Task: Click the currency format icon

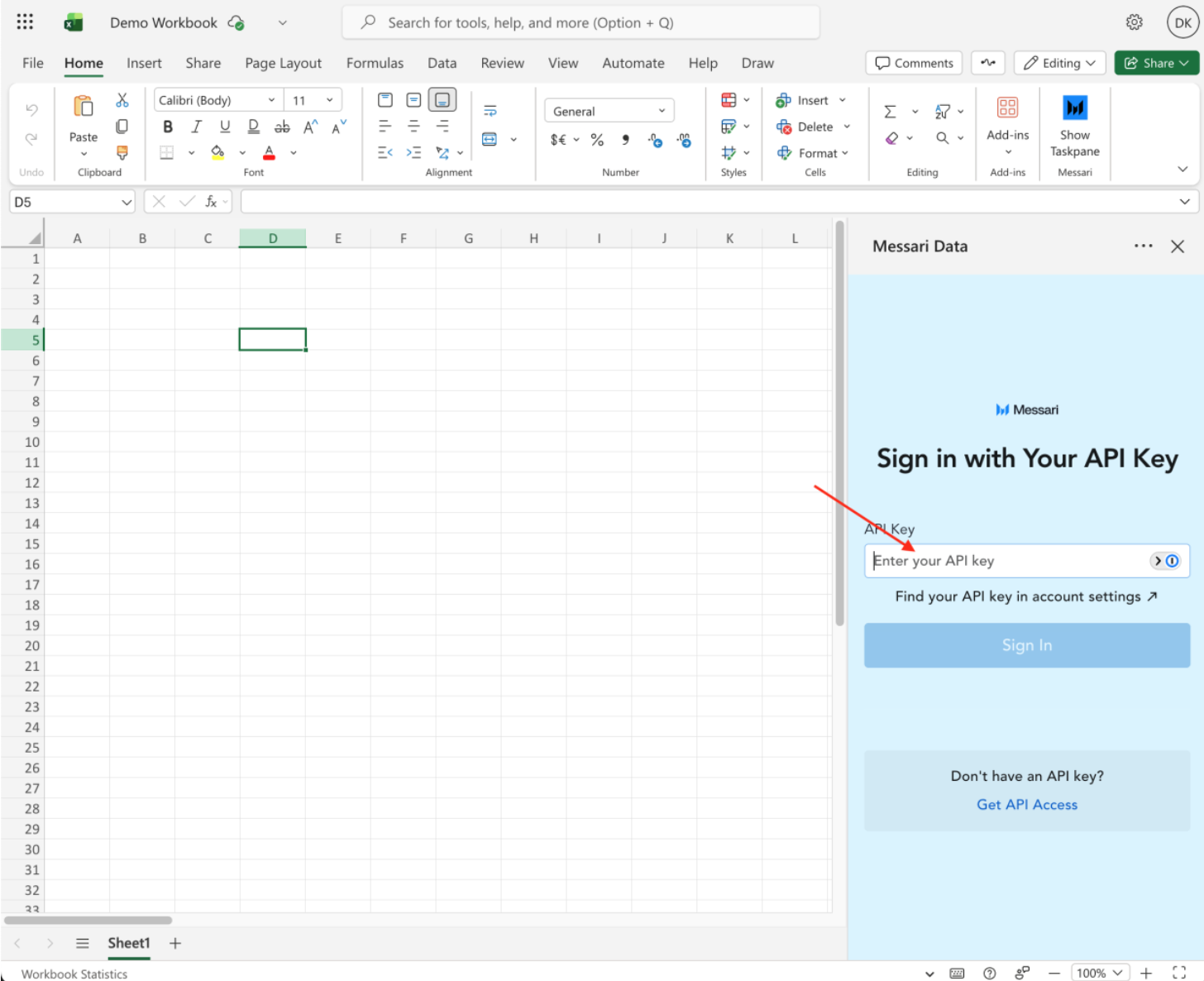Action: [559, 140]
